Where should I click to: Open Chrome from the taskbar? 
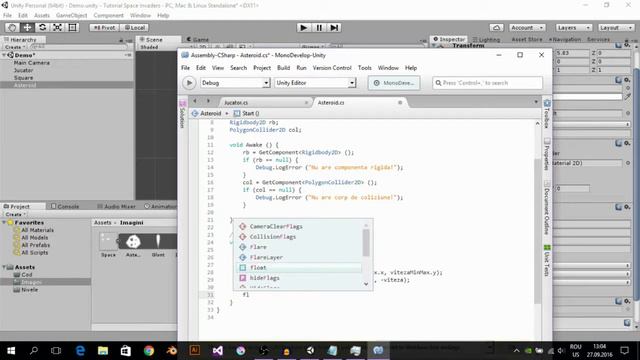tap(149, 351)
